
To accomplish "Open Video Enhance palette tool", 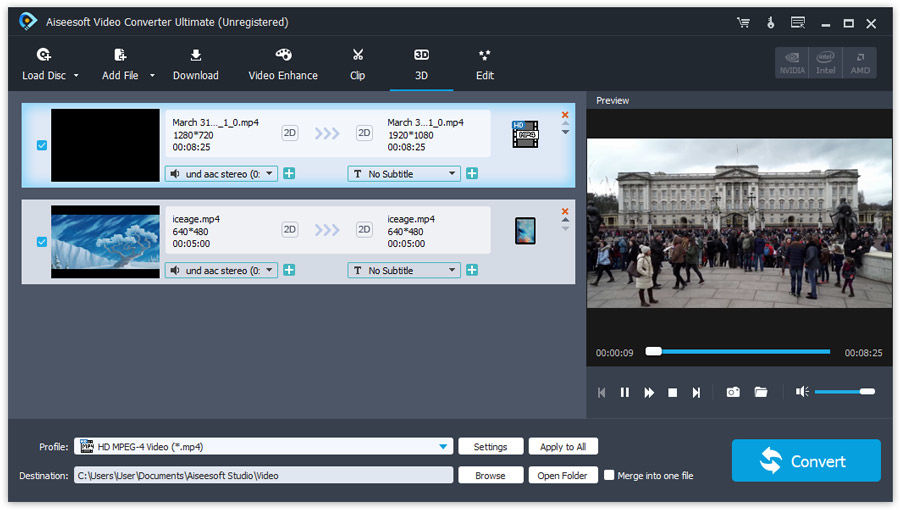I will (x=283, y=64).
